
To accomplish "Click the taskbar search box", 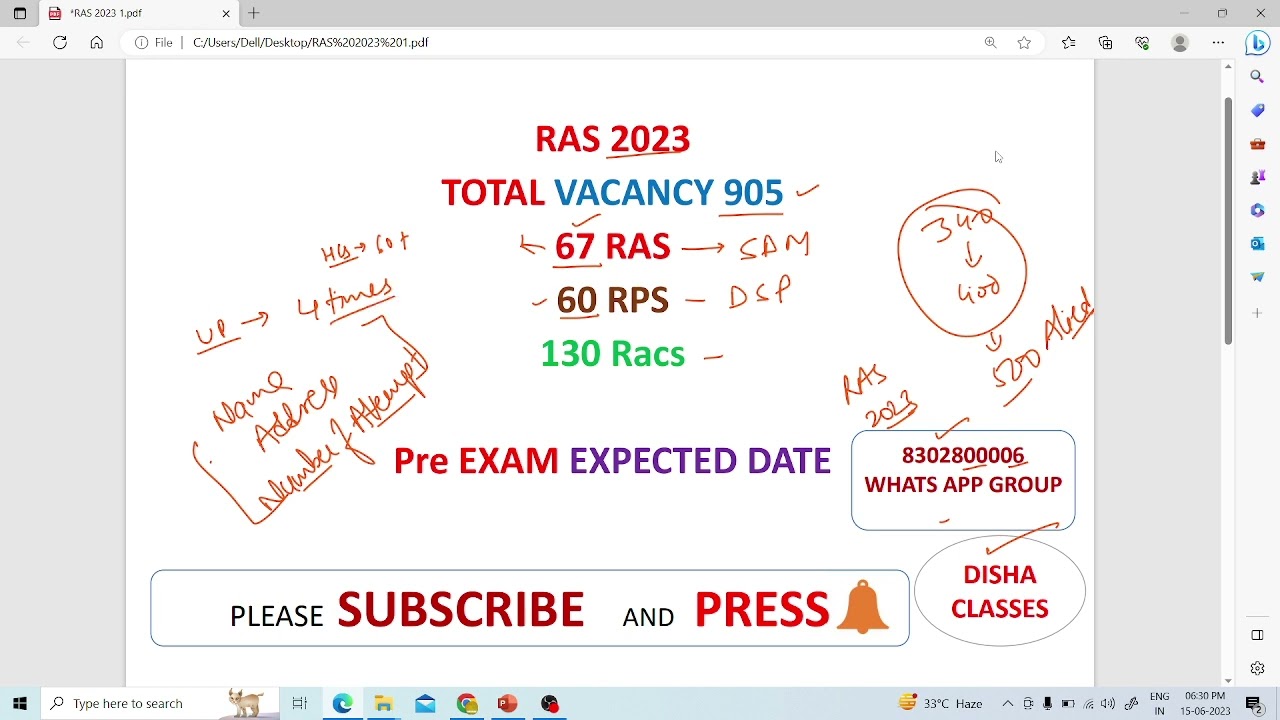I will (160, 703).
